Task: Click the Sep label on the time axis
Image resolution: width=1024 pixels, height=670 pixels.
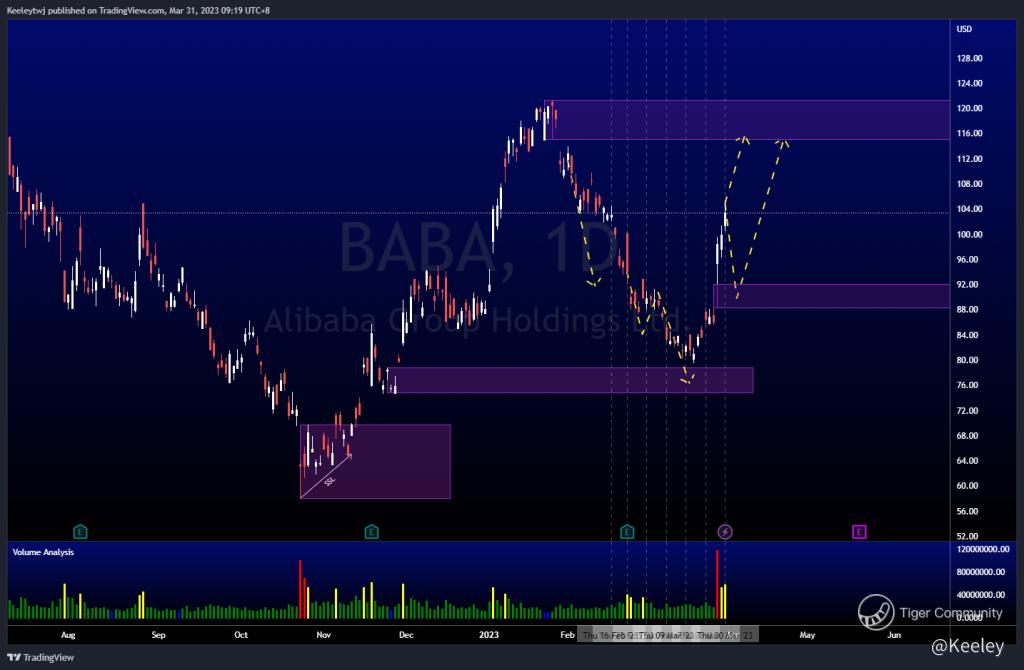Action: pyautogui.click(x=158, y=635)
